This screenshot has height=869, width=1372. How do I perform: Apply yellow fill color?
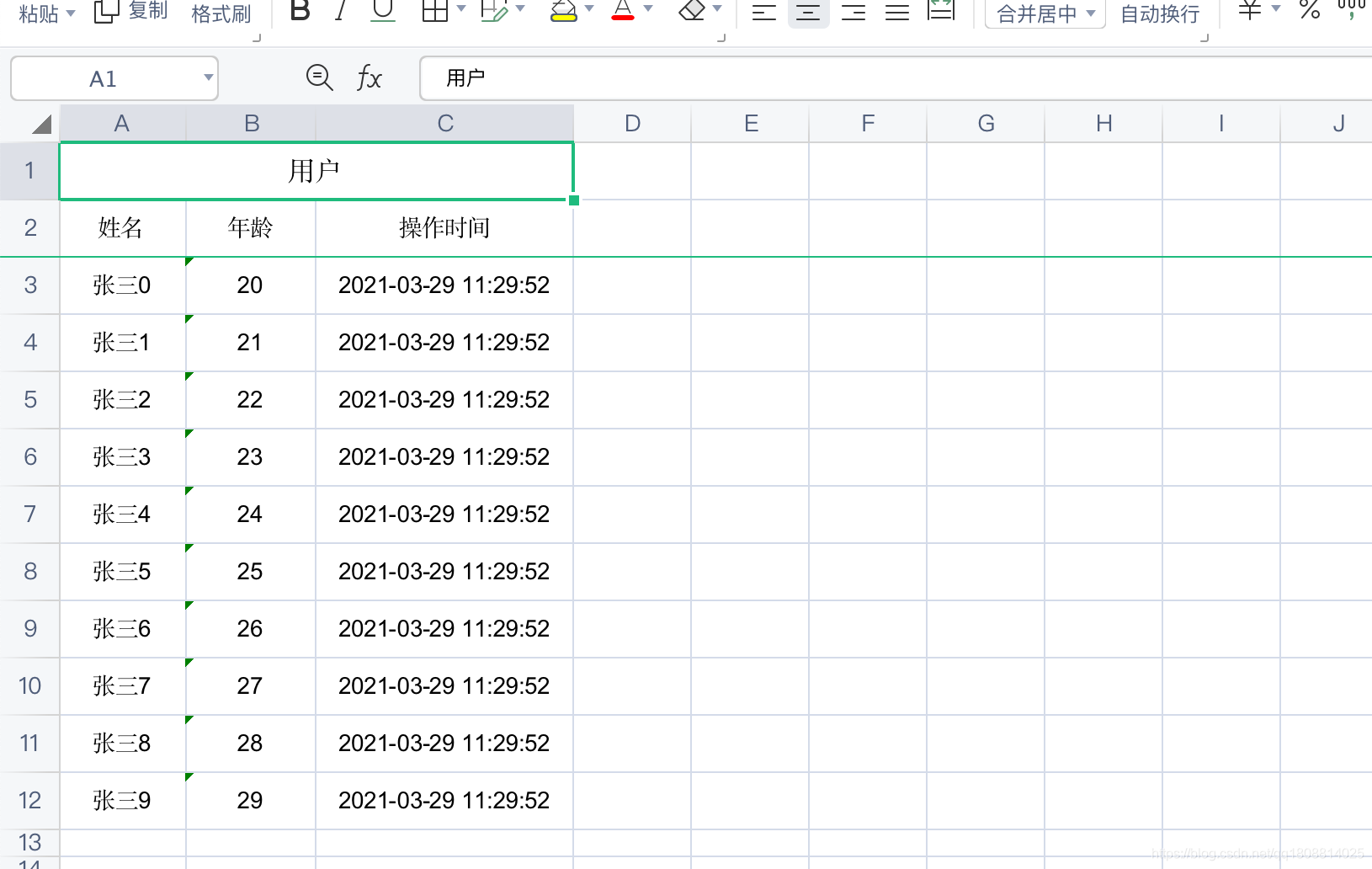coord(563,11)
